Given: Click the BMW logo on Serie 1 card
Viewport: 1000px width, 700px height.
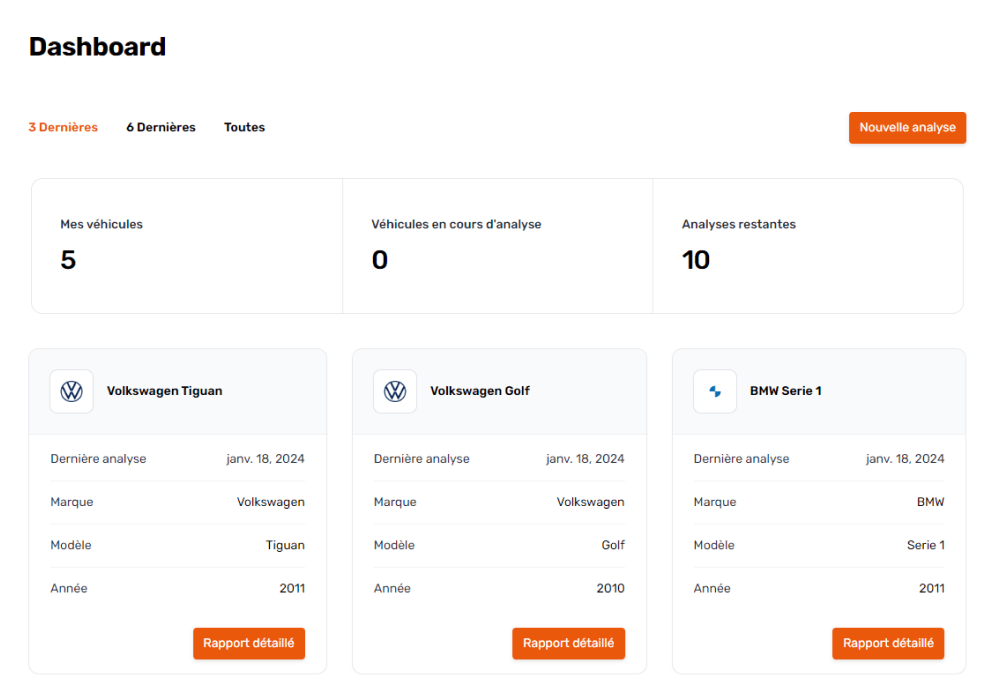Looking at the screenshot, I should pyautogui.click(x=715, y=391).
